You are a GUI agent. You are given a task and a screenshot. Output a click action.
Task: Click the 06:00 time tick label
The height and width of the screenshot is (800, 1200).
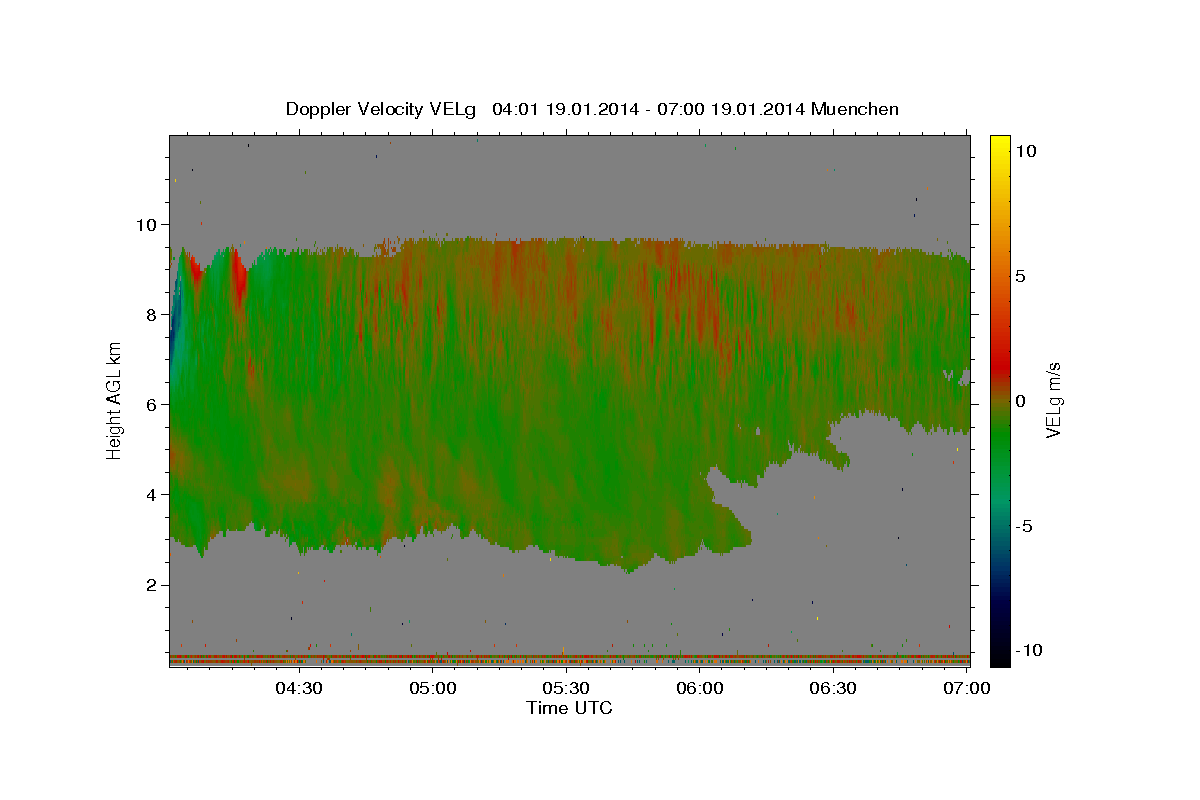(699, 688)
